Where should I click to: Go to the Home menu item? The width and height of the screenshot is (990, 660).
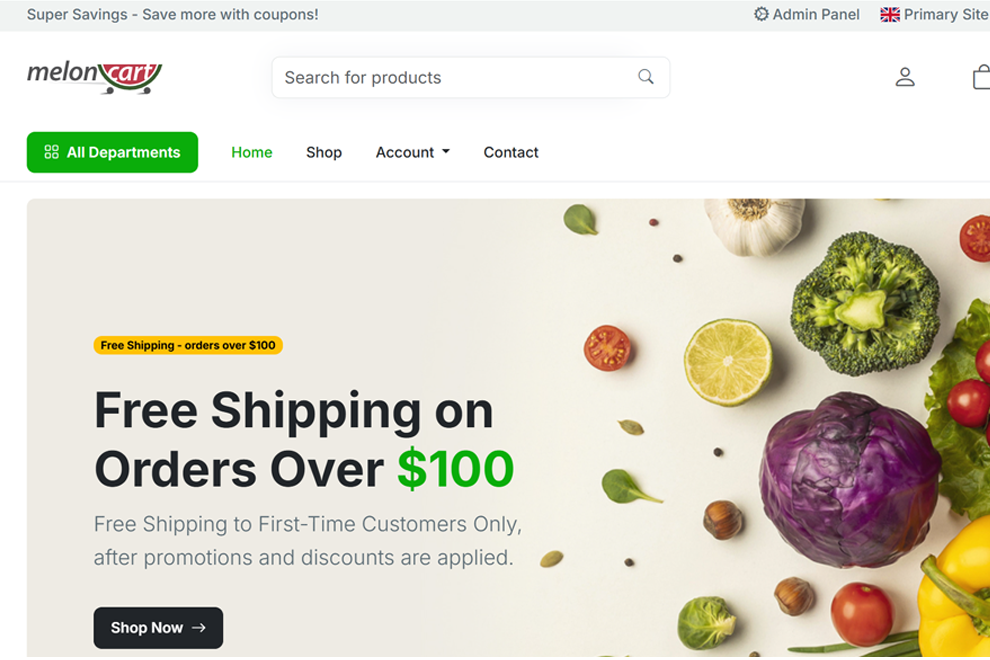click(x=251, y=152)
